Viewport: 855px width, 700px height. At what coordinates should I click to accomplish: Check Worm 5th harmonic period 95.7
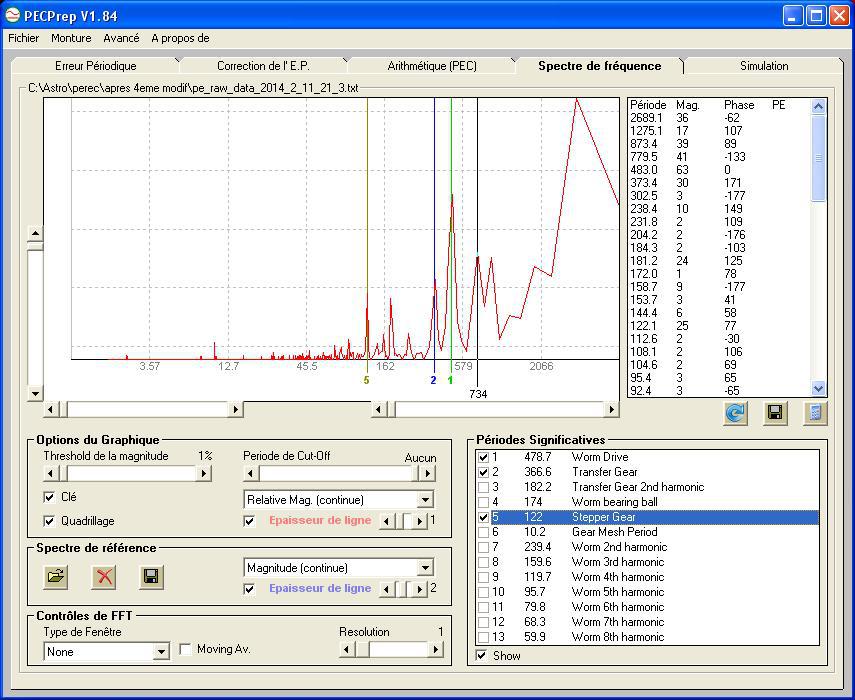coord(483,592)
